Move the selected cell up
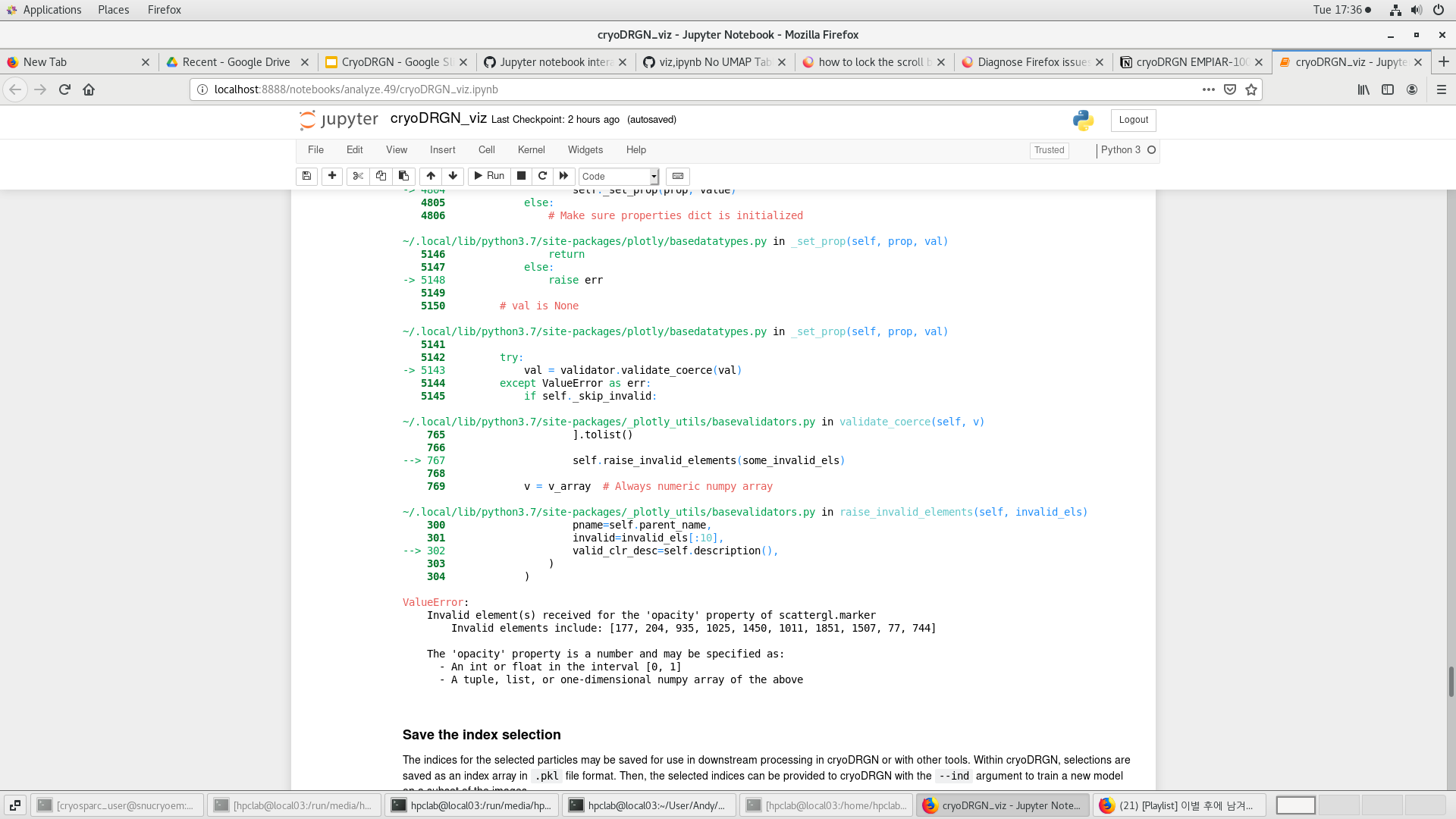 (x=430, y=176)
